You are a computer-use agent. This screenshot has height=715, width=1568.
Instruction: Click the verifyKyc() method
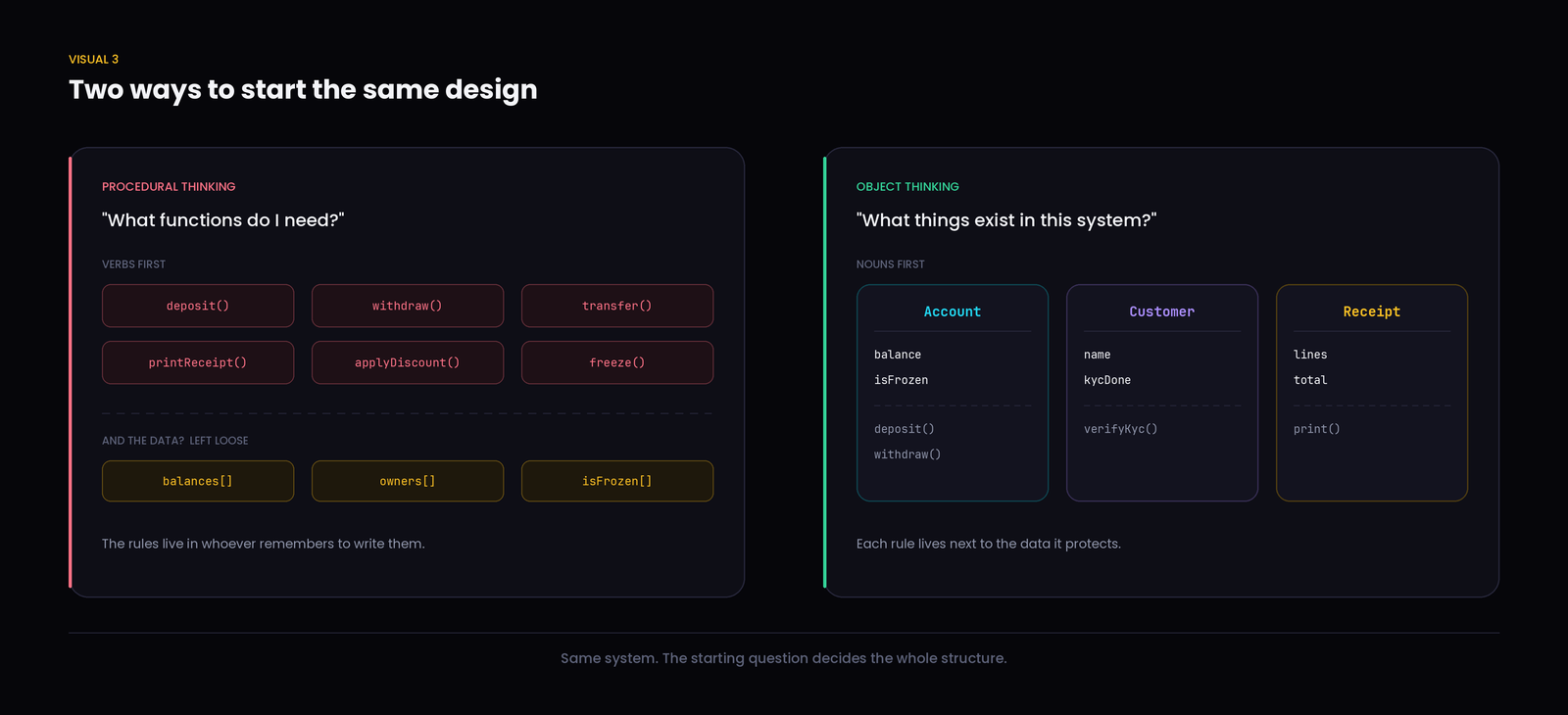1121,429
